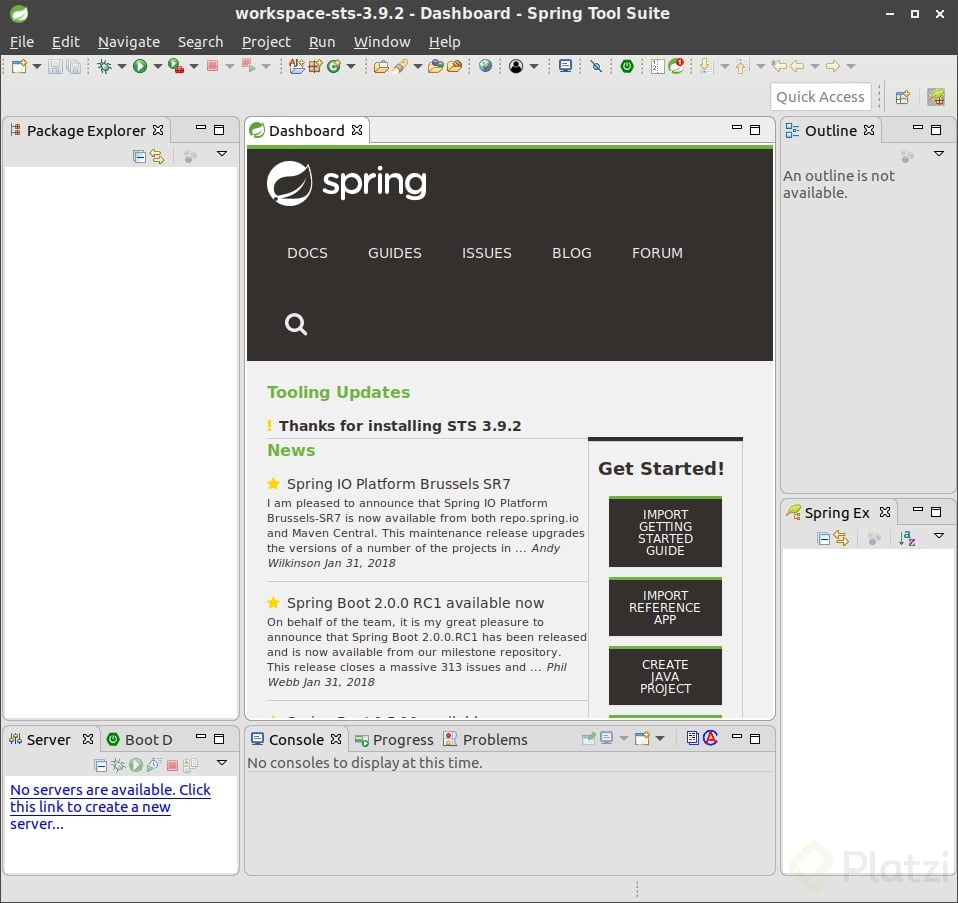This screenshot has width=958, height=903.
Task: Open dropdown arrow next to New wizard icon
Action: [x=37, y=66]
